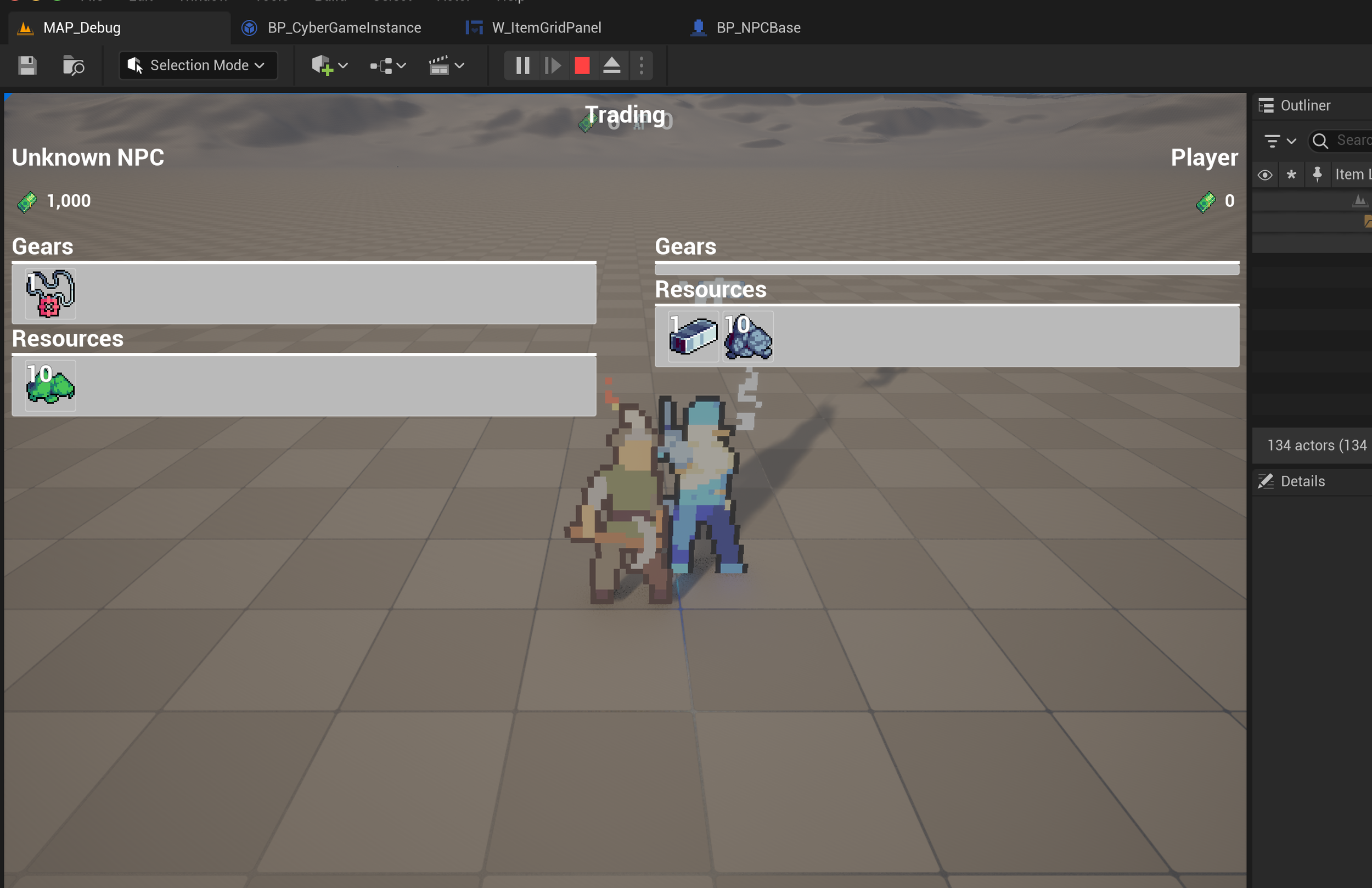Select the NPC's green resource item slot
1372x888 pixels.
click(x=50, y=385)
